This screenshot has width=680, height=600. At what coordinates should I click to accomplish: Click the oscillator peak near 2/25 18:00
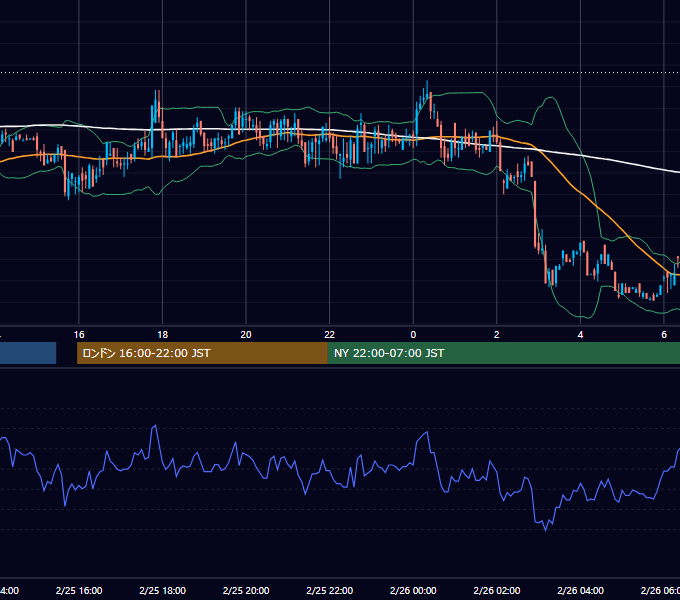pyautogui.click(x=154, y=427)
